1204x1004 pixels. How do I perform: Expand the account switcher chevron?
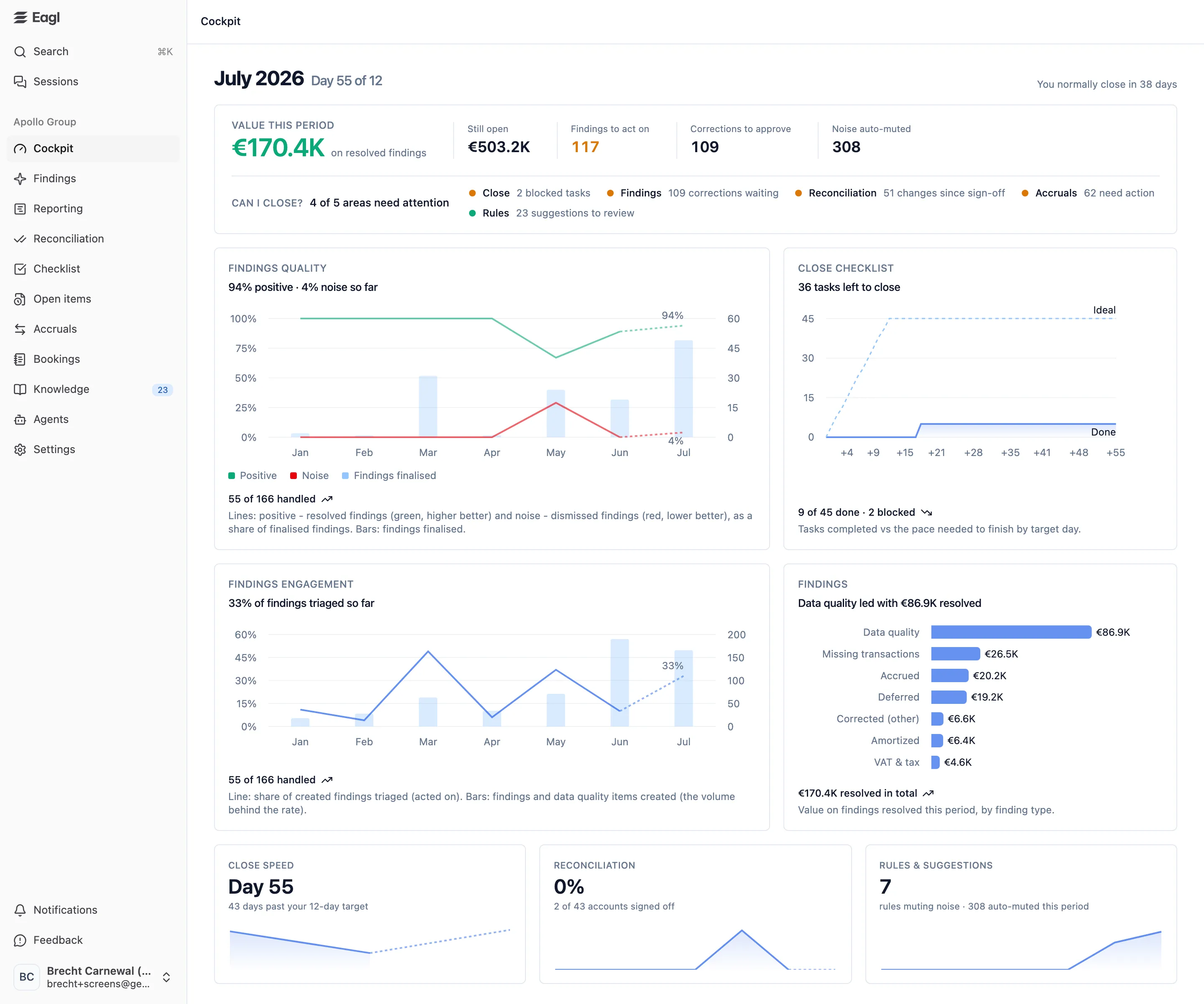tap(166, 977)
